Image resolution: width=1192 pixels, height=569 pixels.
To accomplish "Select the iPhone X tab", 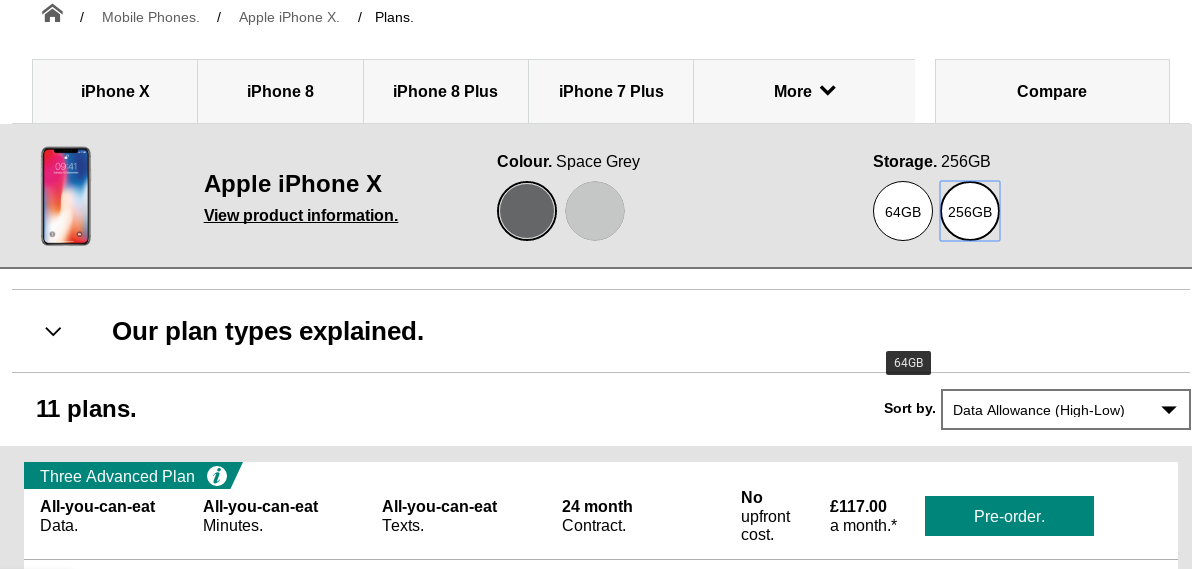I will pyautogui.click(x=115, y=91).
